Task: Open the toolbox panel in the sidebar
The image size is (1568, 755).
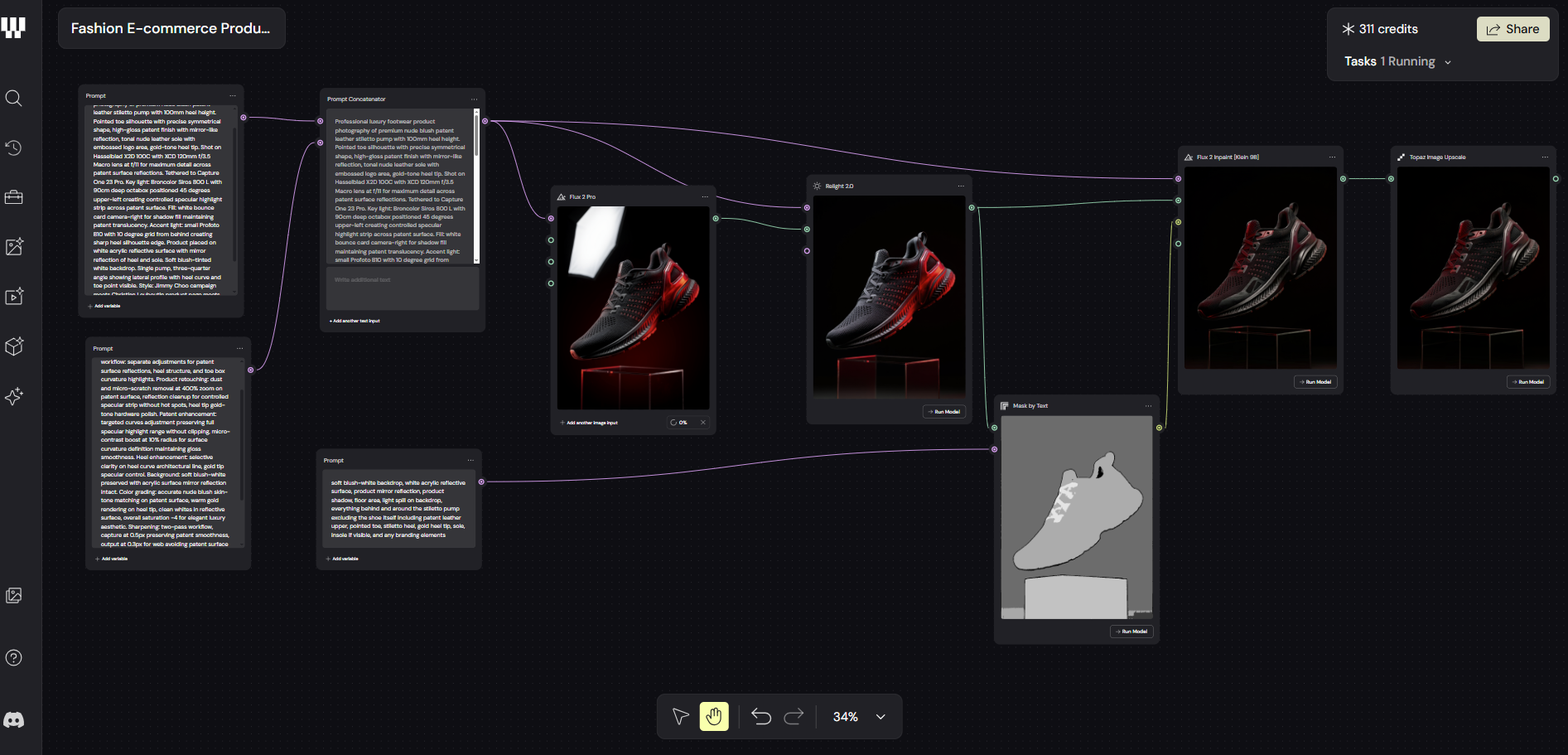Action: [13, 197]
